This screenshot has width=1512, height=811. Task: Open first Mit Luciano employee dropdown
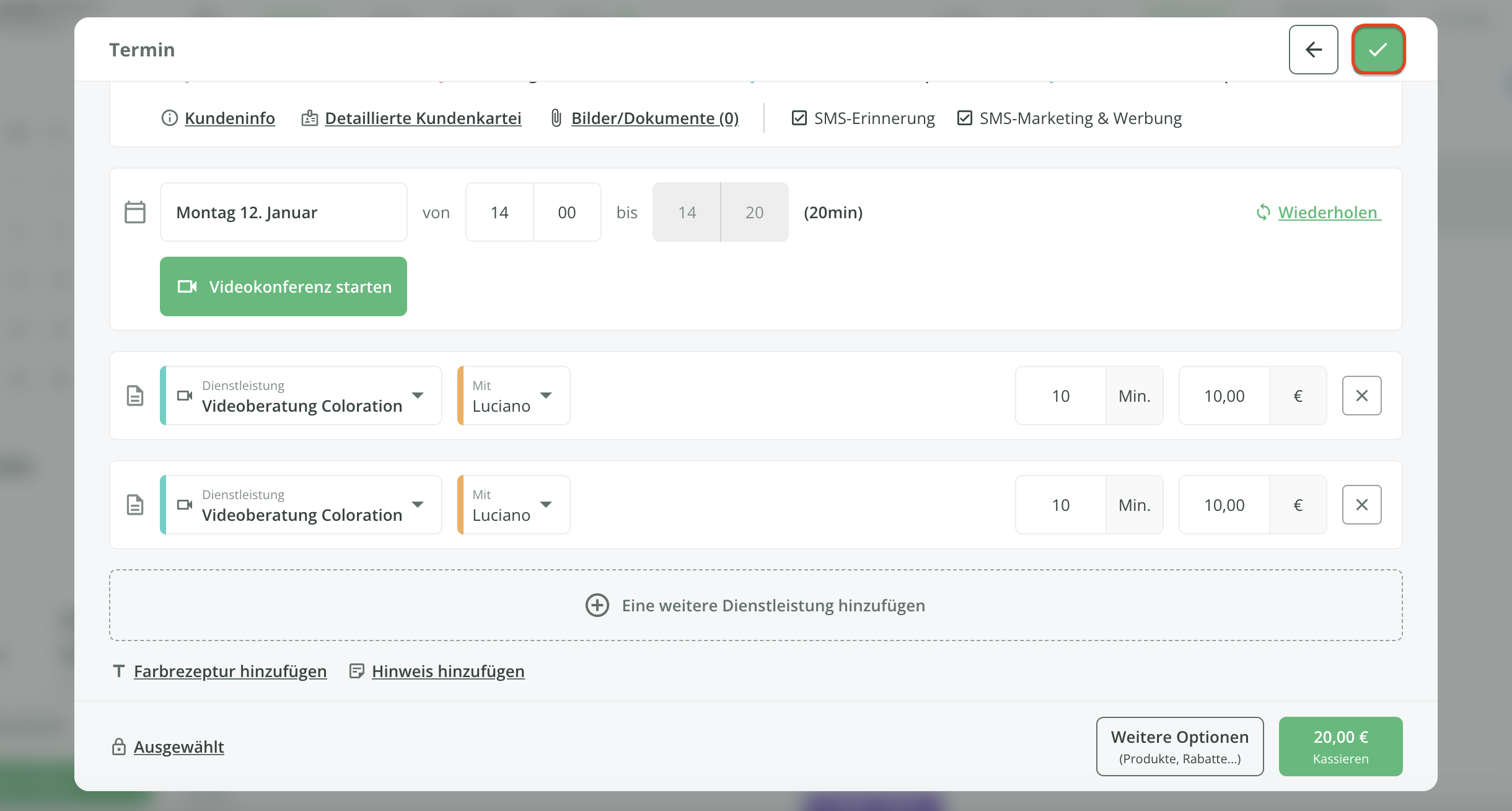pos(514,396)
